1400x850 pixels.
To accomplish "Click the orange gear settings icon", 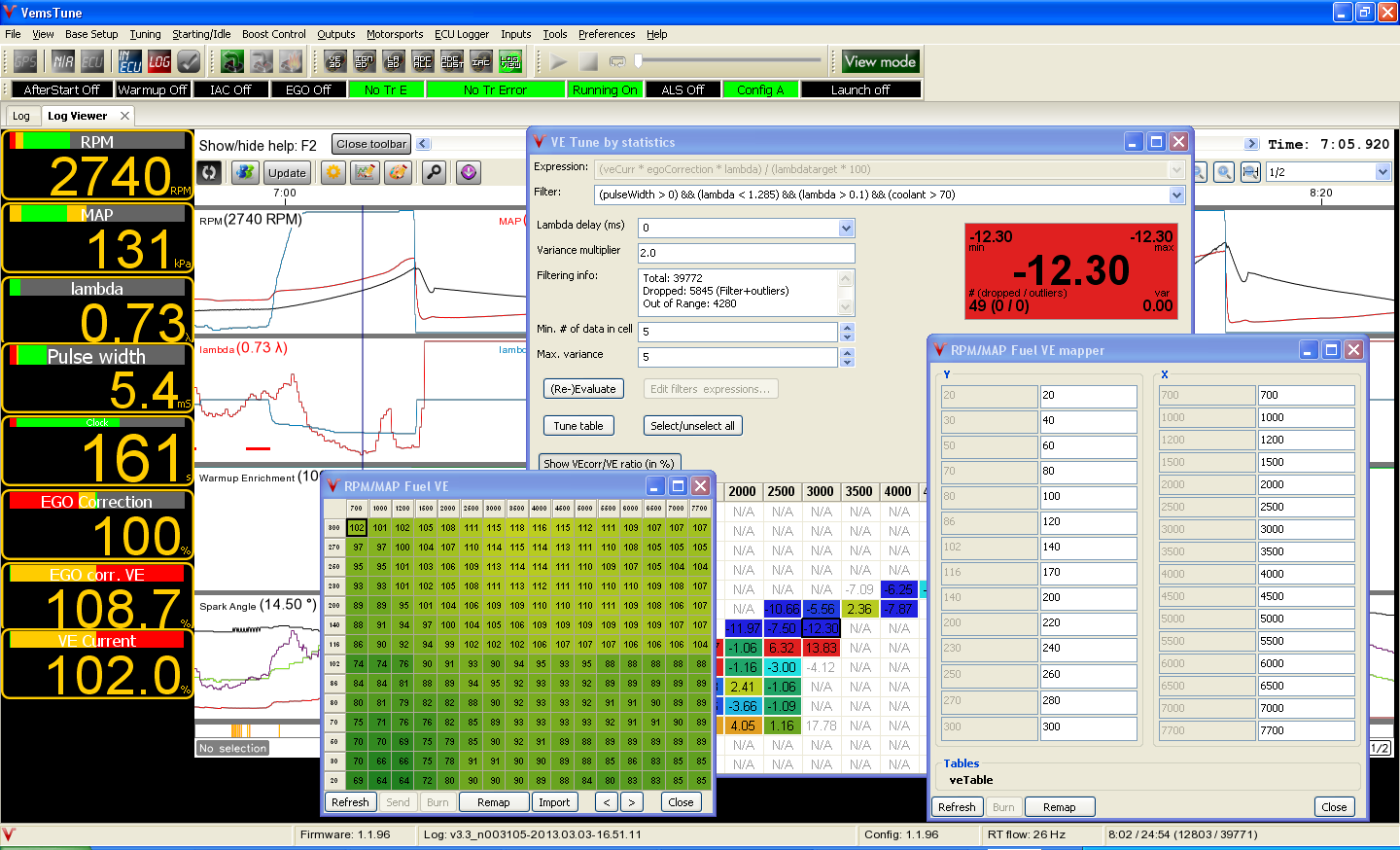I will [x=334, y=172].
